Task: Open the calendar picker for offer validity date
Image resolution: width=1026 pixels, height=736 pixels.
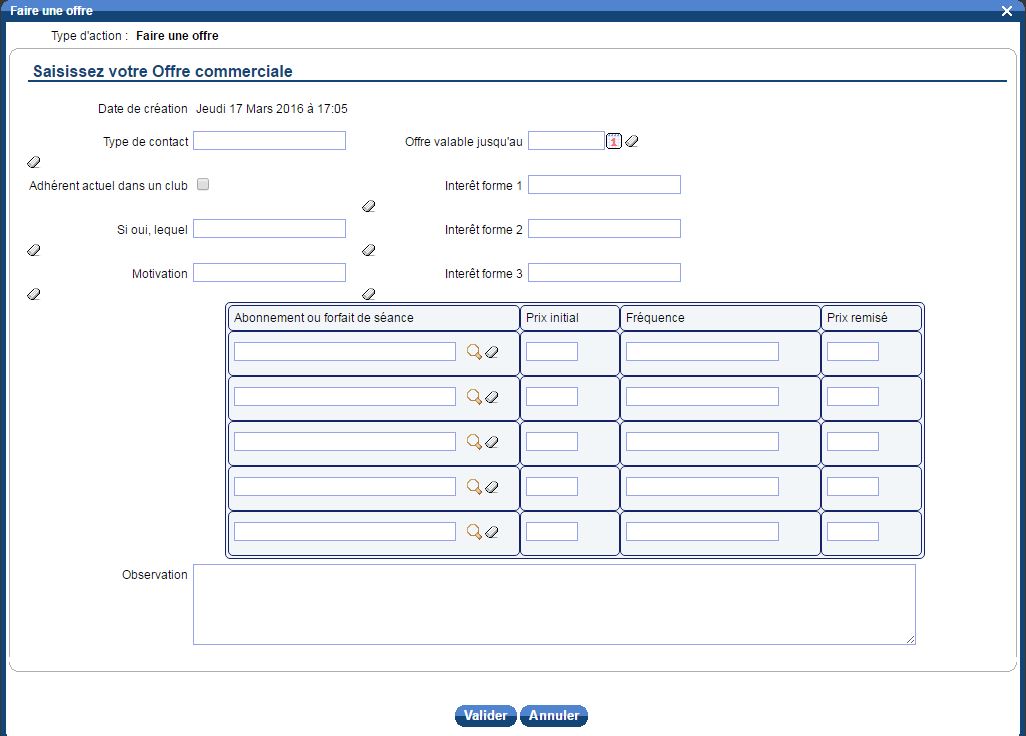Action: coord(614,141)
